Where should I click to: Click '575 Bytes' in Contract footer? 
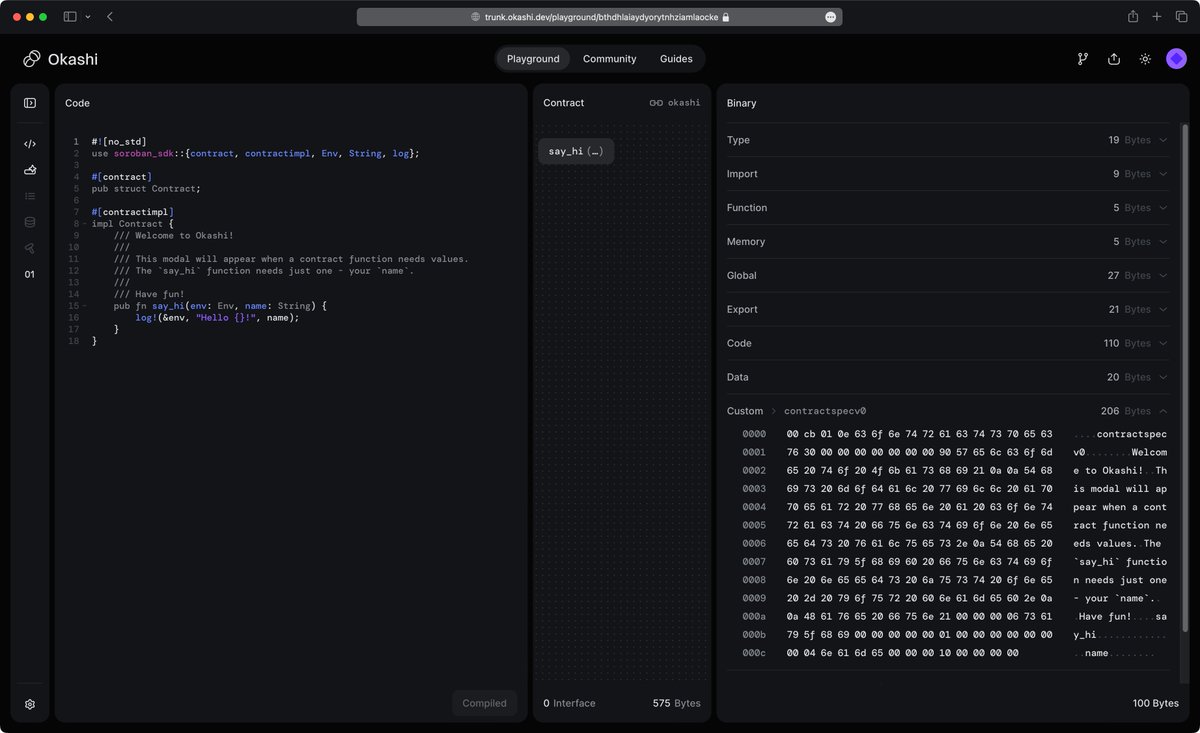[x=677, y=703]
